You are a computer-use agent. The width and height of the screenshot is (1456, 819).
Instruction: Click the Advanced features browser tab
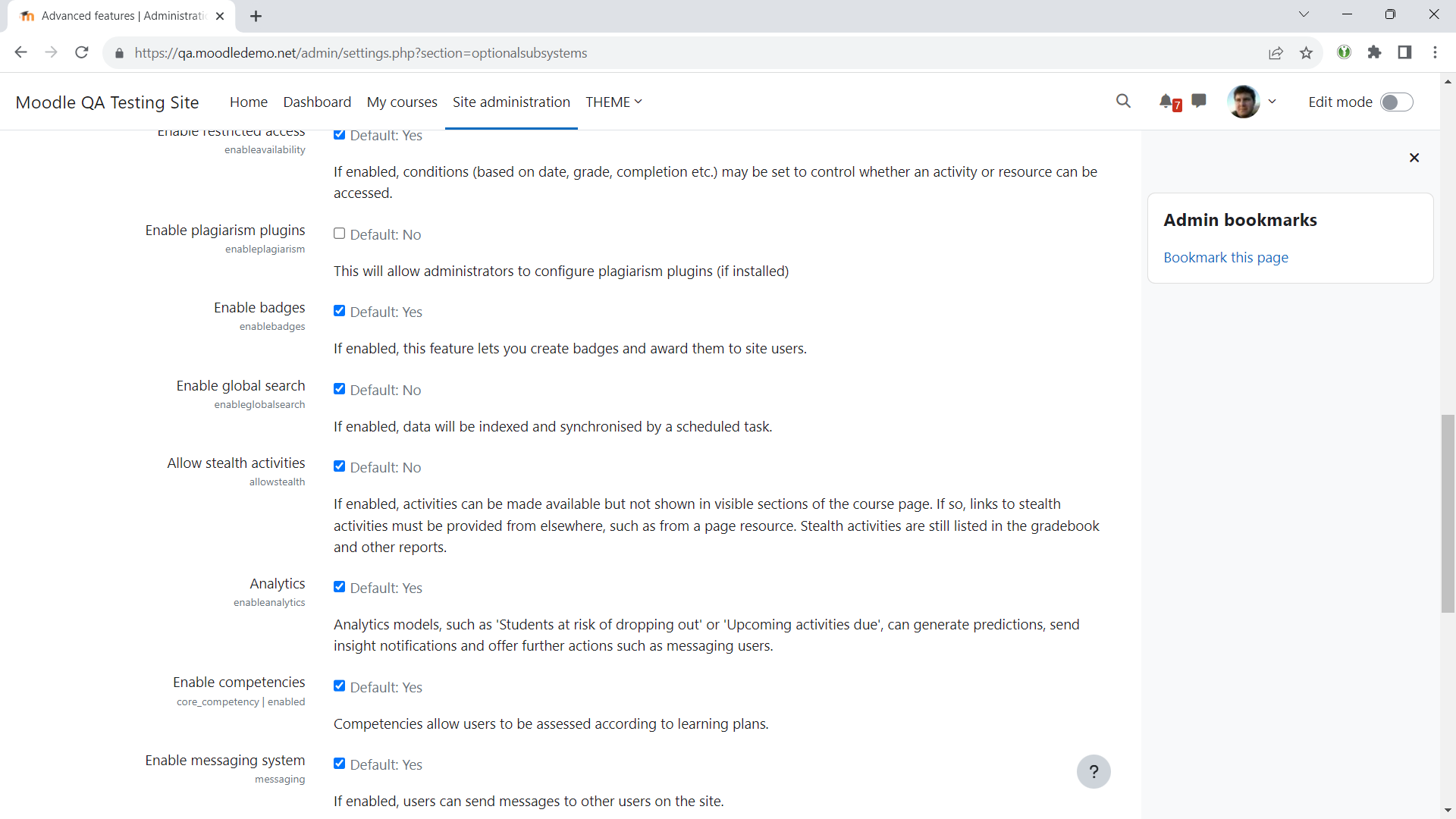coord(121,16)
